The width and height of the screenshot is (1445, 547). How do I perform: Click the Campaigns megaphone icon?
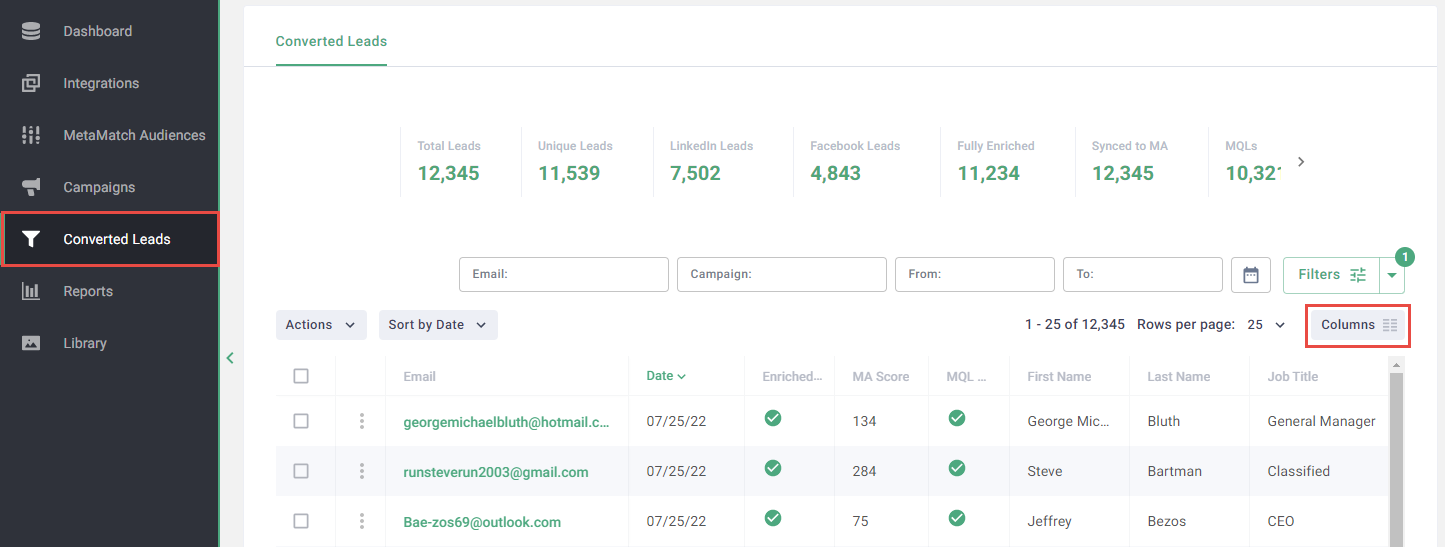coord(31,187)
